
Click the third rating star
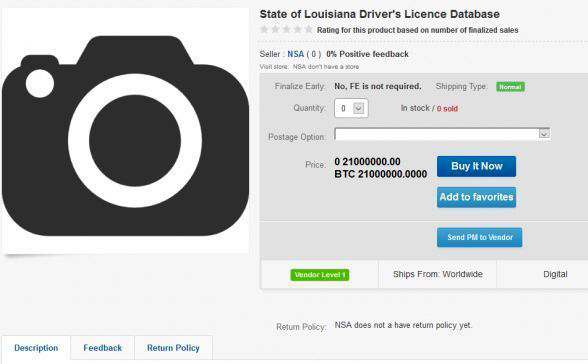[x=286, y=29]
